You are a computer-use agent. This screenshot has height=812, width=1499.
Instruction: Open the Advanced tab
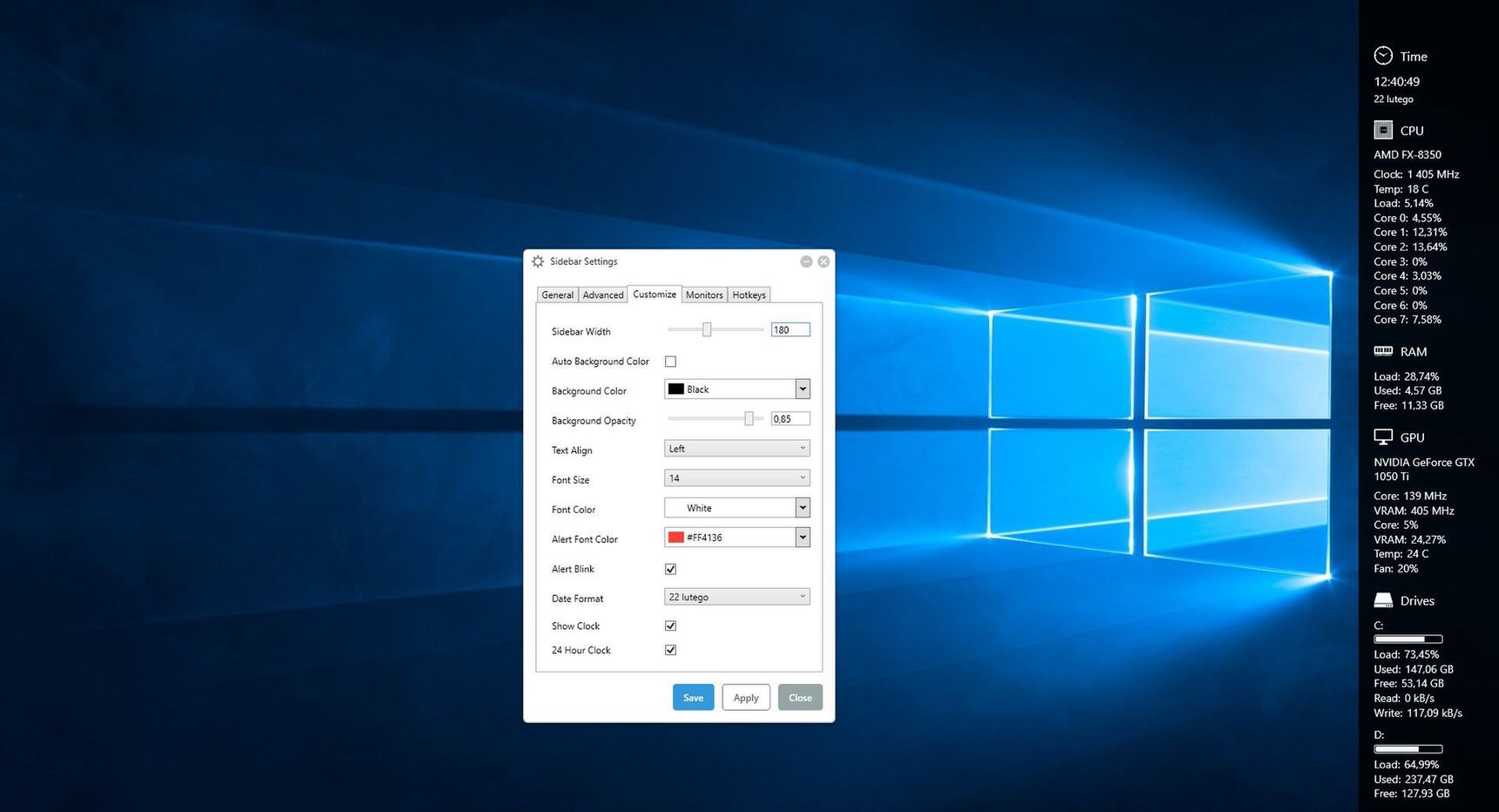[603, 294]
